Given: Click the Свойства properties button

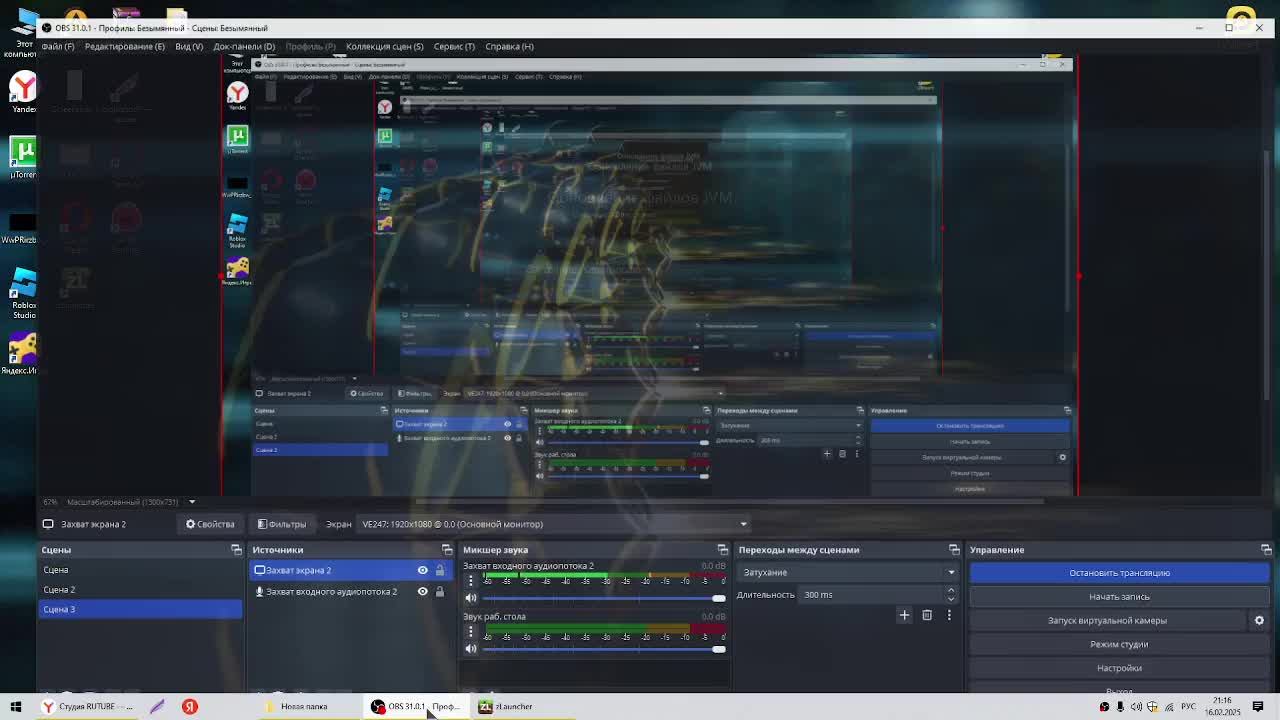Looking at the screenshot, I should tap(210, 524).
